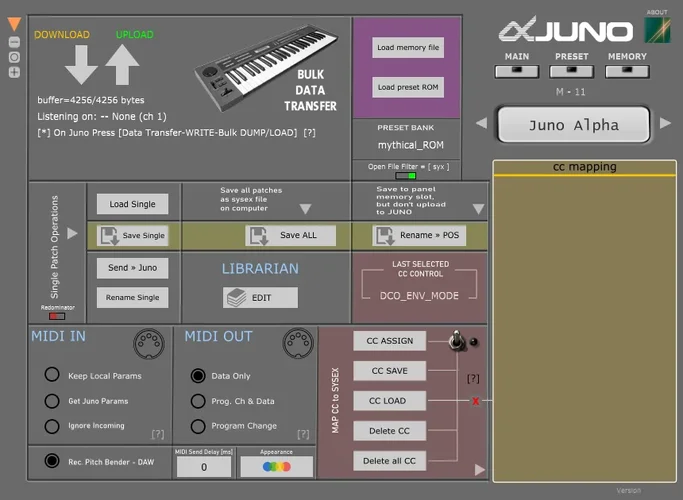Expand Single Patch Operations arrow
Viewport: 683px width, 500px height.
pos(72,234)
